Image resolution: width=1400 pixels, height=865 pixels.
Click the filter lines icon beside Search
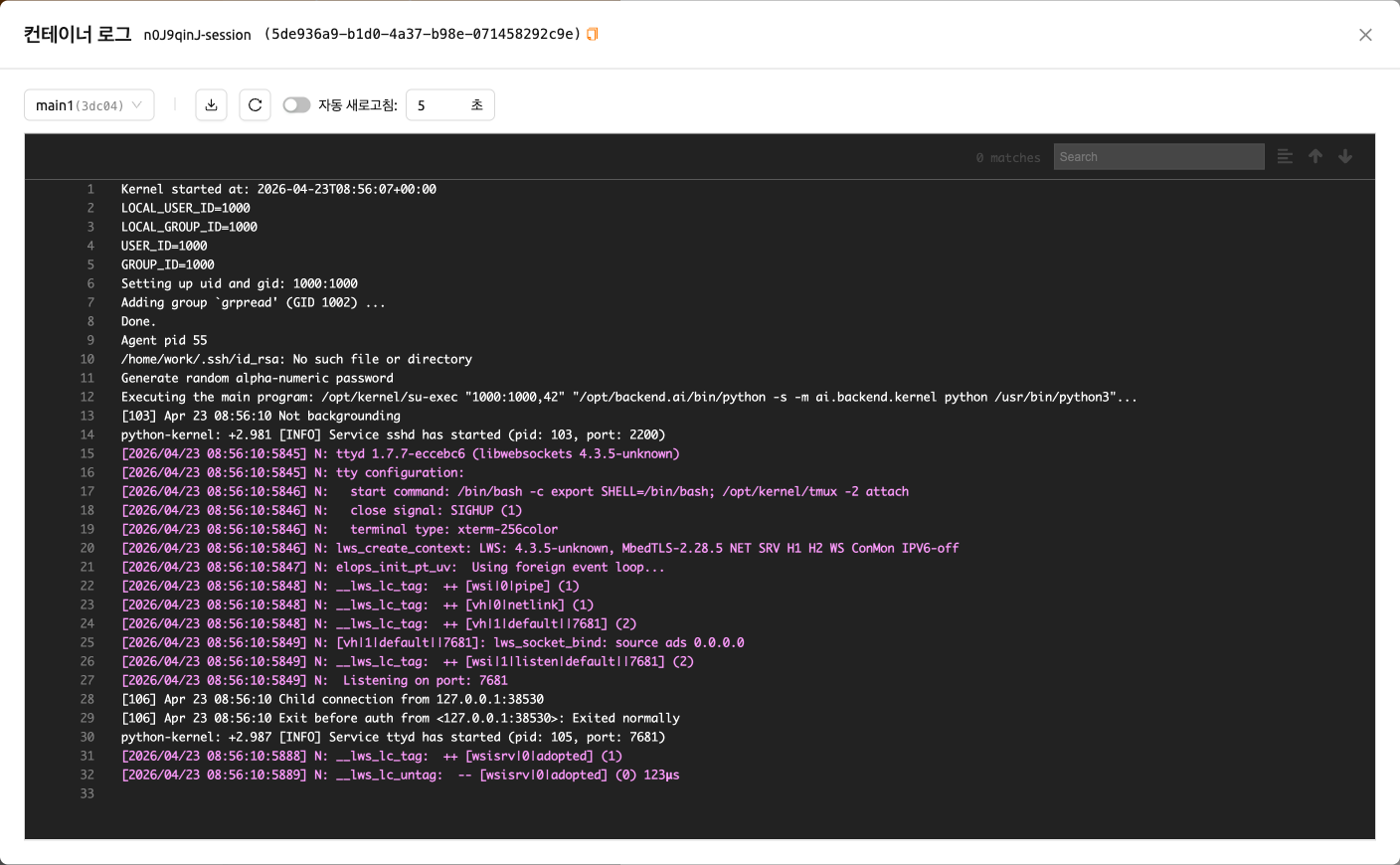[x=1285, y=156]
